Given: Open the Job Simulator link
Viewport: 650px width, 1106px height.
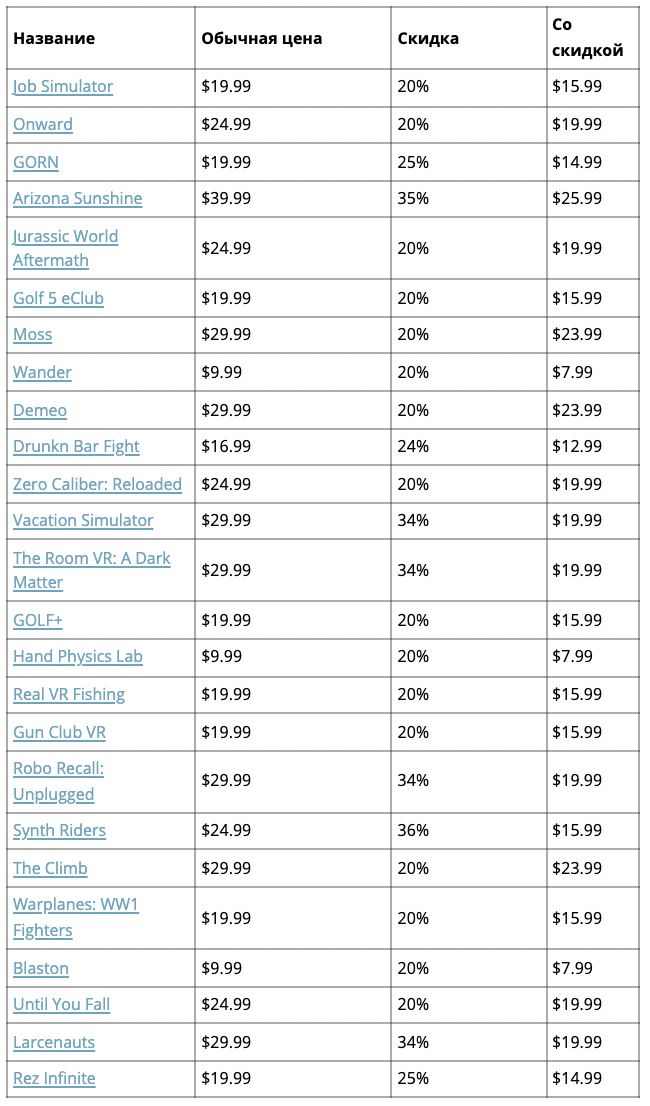Looking at the screenshot, I should [63, 86].
